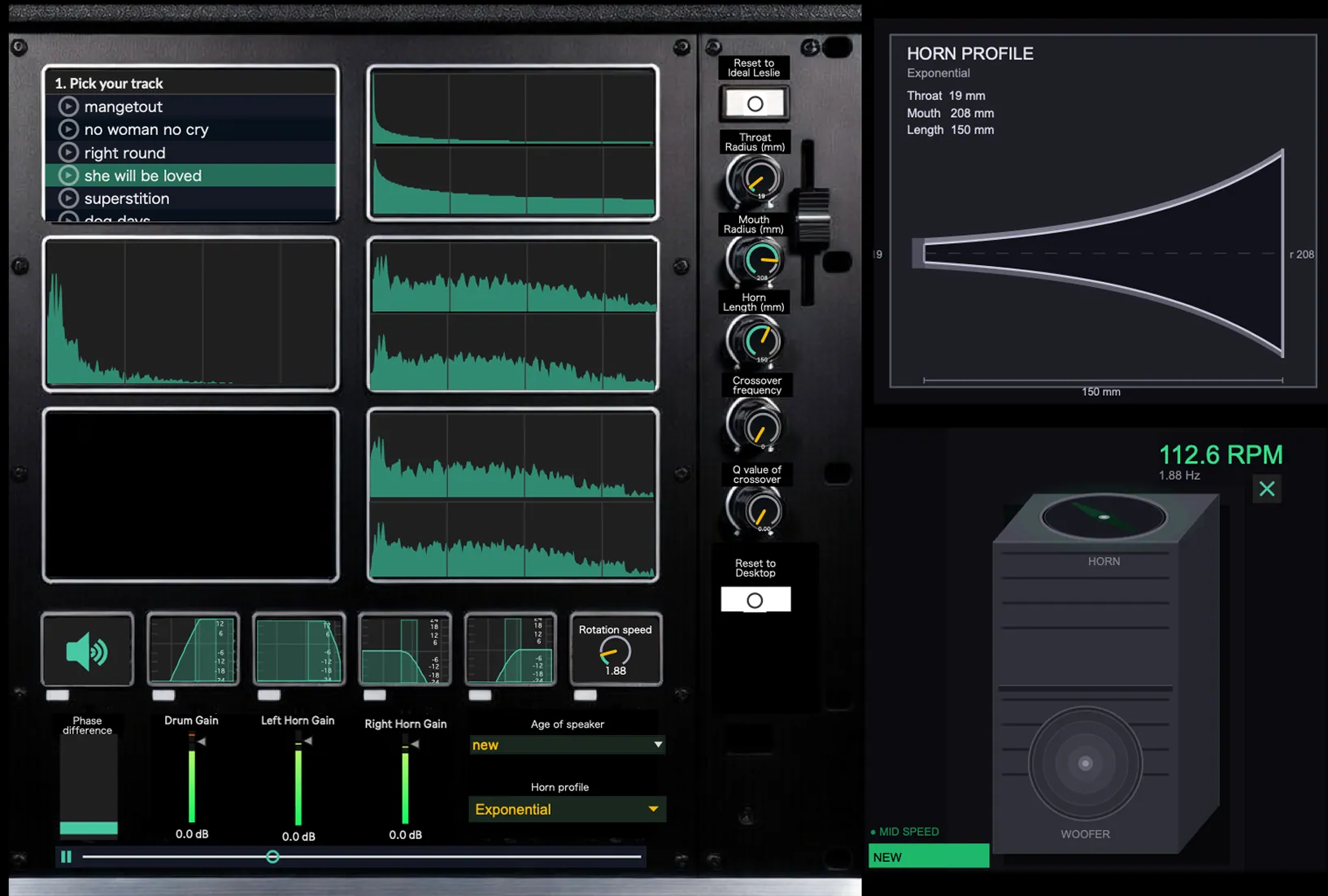Pause playback with the pause button

[66, 856]
